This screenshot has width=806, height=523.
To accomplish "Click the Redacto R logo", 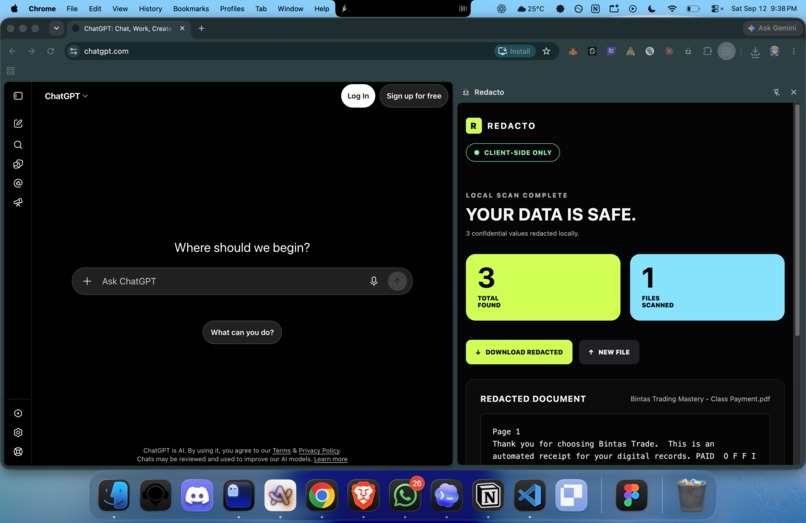I will 473,125.
